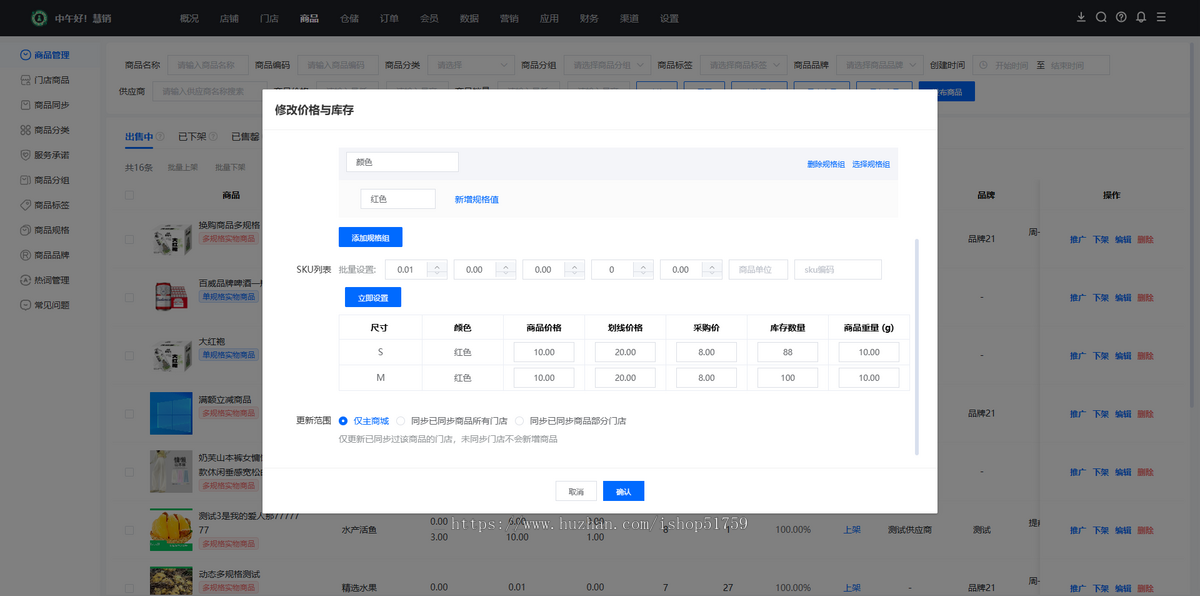Select the 同步已同步商品所有门店 radio option
This screenshot has width=1200, height=596.
(401, 421)
